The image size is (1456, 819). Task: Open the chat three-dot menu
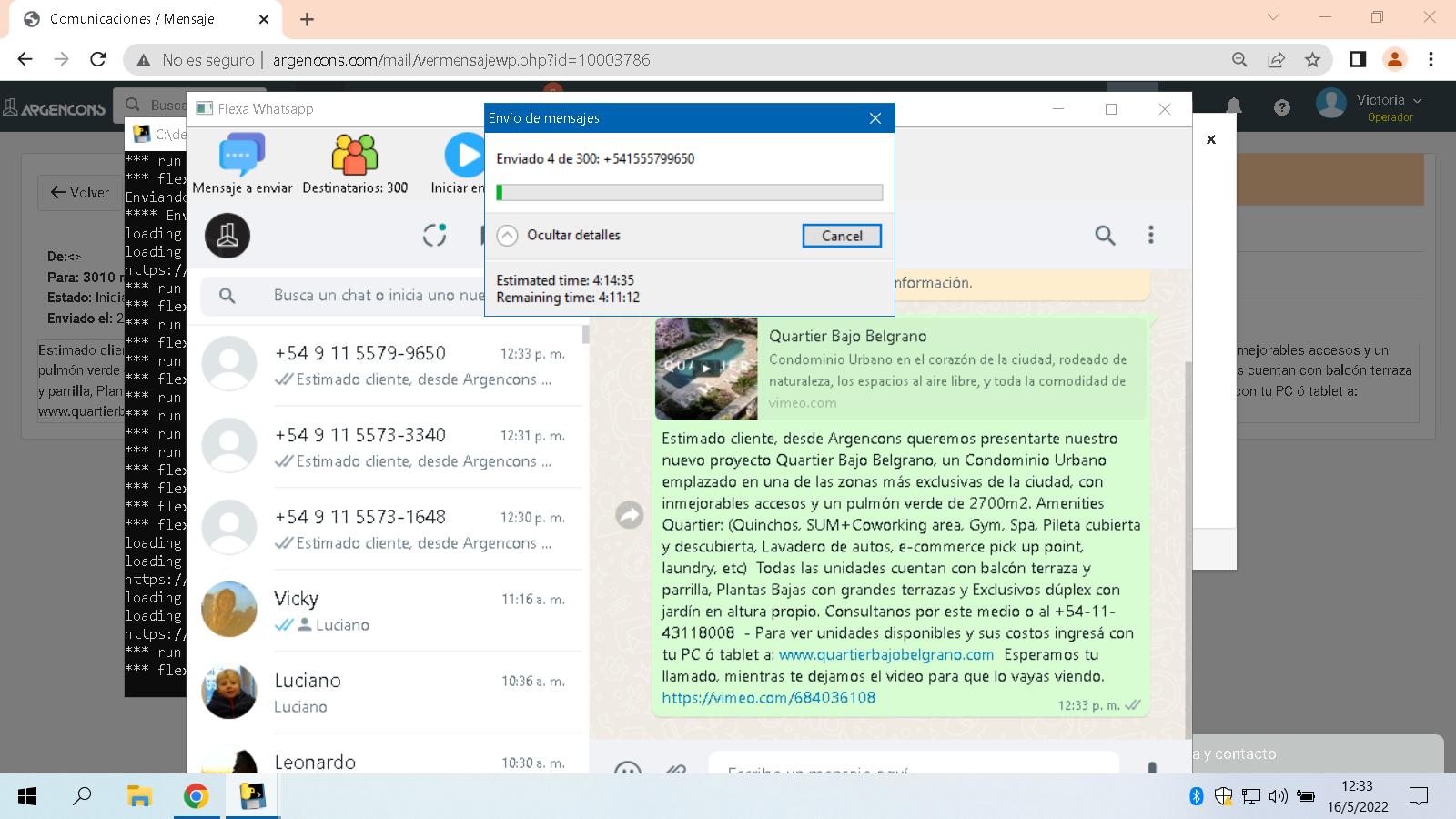pos(1150,236)
